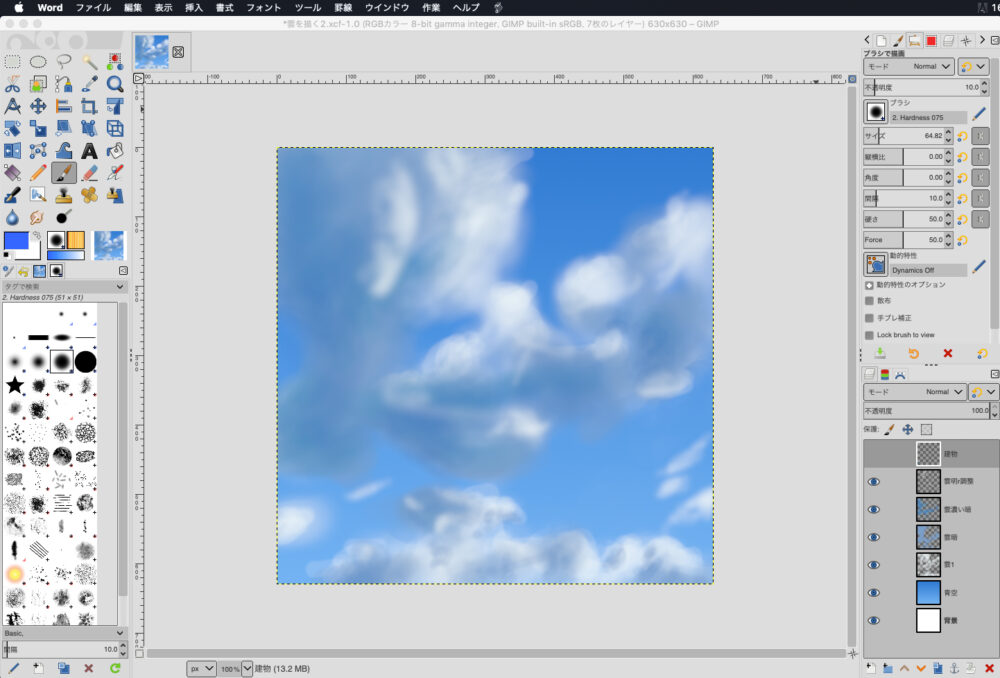Screen dimensions: 1000x678
Task: Pick the Eraser tool
Action: pyautogui.click(x=89, y=173)
